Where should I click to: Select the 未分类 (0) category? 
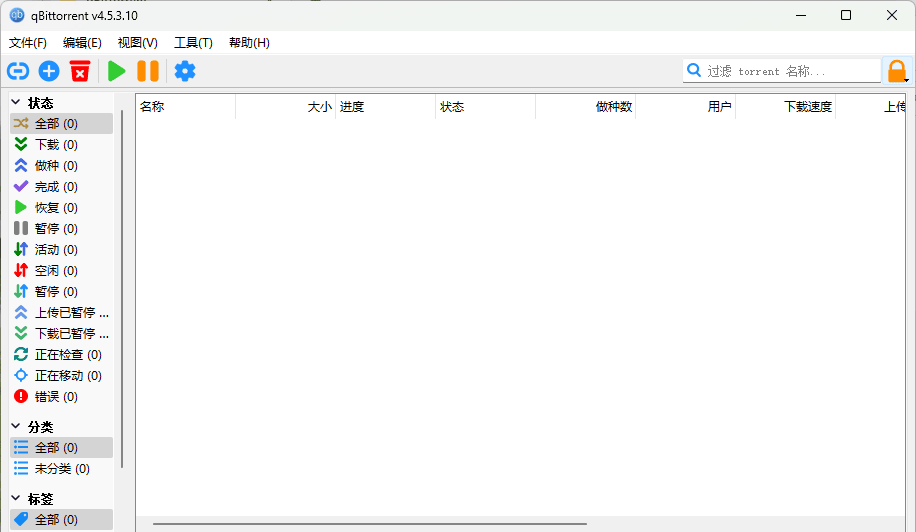(61, 469)
